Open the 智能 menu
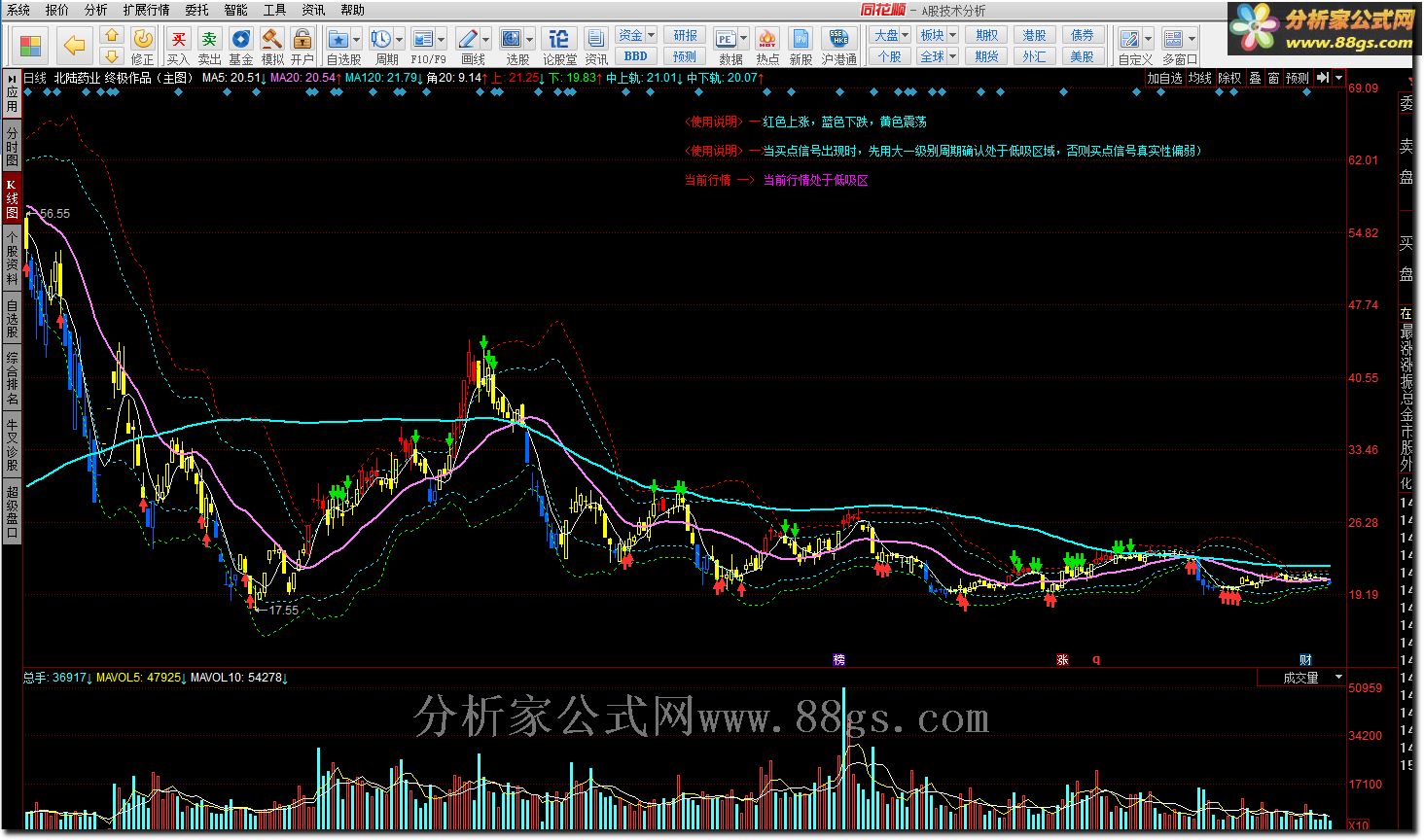This screenshot has width=1424, height=840. click(x=235, y=10)
